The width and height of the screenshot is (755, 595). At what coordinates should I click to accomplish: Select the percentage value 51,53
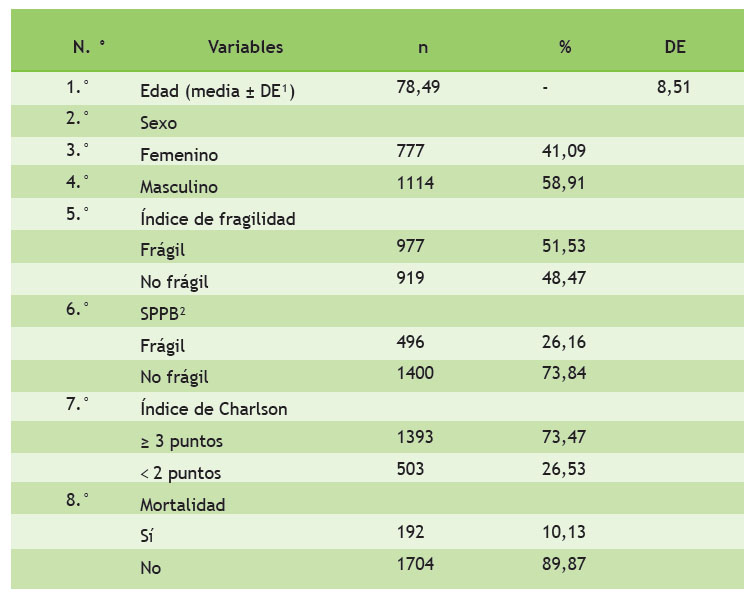(x=564, y=247)
